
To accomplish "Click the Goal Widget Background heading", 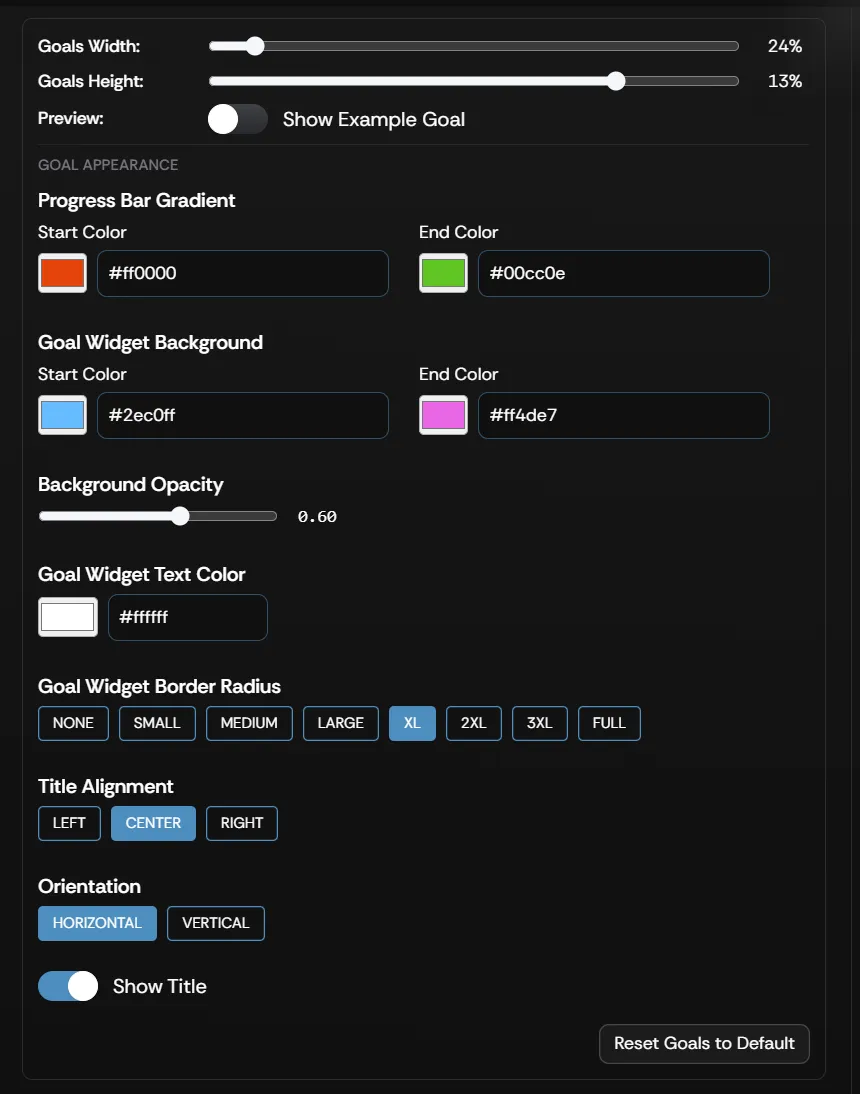I will coord(151,343).
